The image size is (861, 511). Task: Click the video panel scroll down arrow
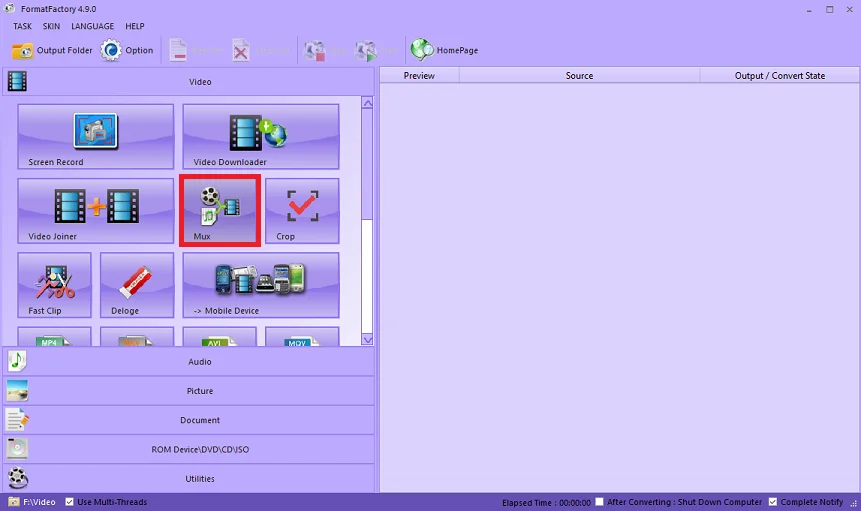pos(367,340)
